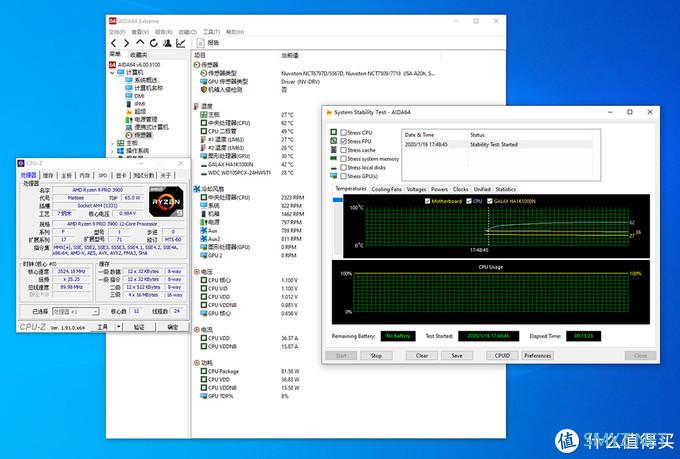Click the Clear button in stability test
Screen dimensions: 680x459
pos(422,355)
